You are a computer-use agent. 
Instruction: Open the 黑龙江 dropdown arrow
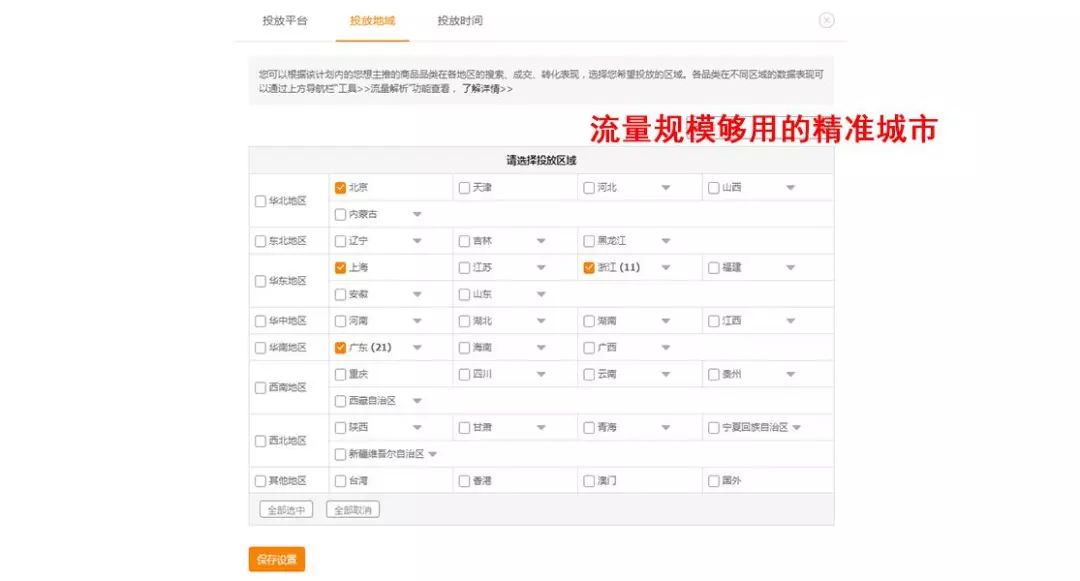coord(665,240)
